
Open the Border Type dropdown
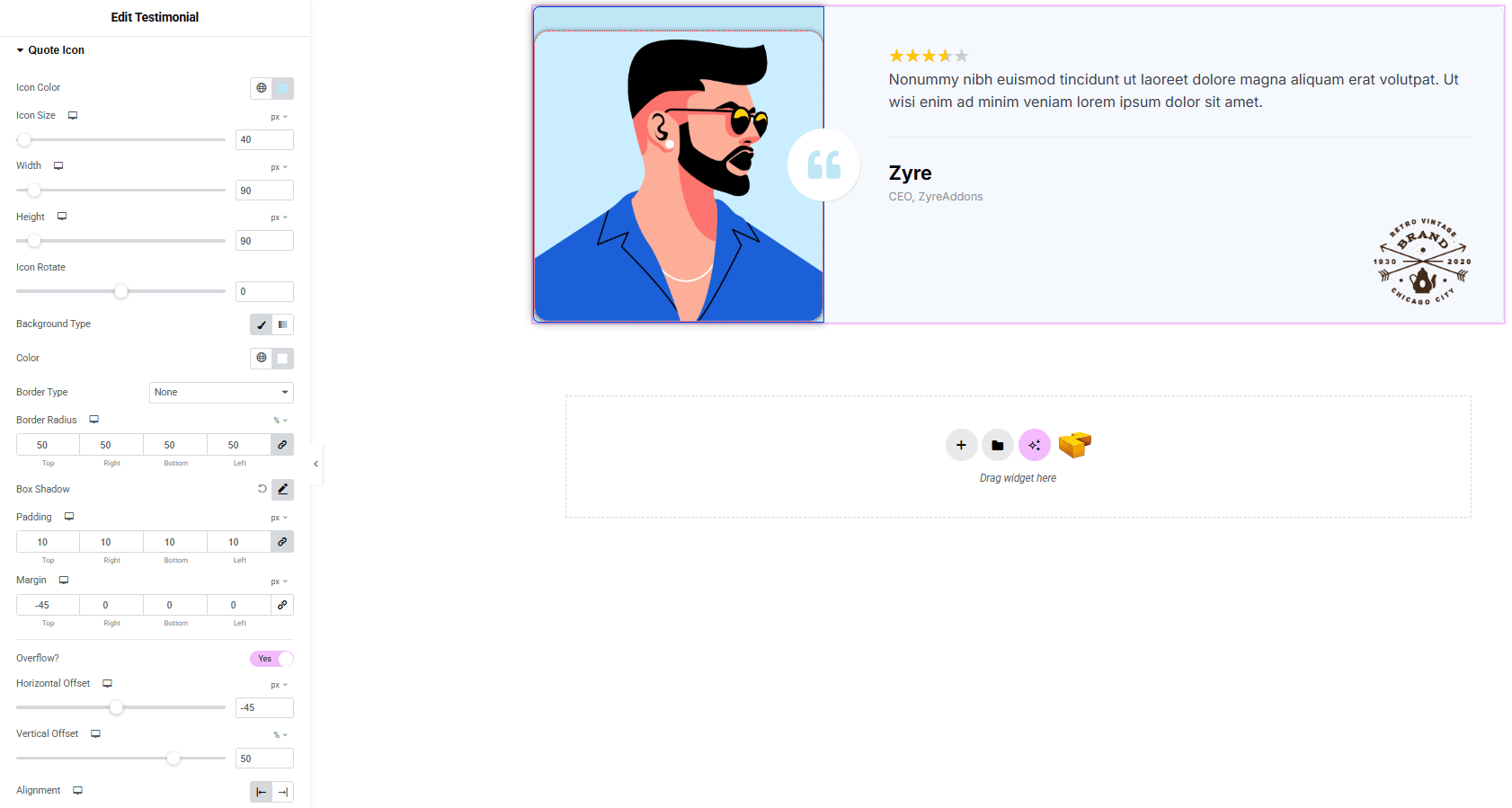point(221,393)
